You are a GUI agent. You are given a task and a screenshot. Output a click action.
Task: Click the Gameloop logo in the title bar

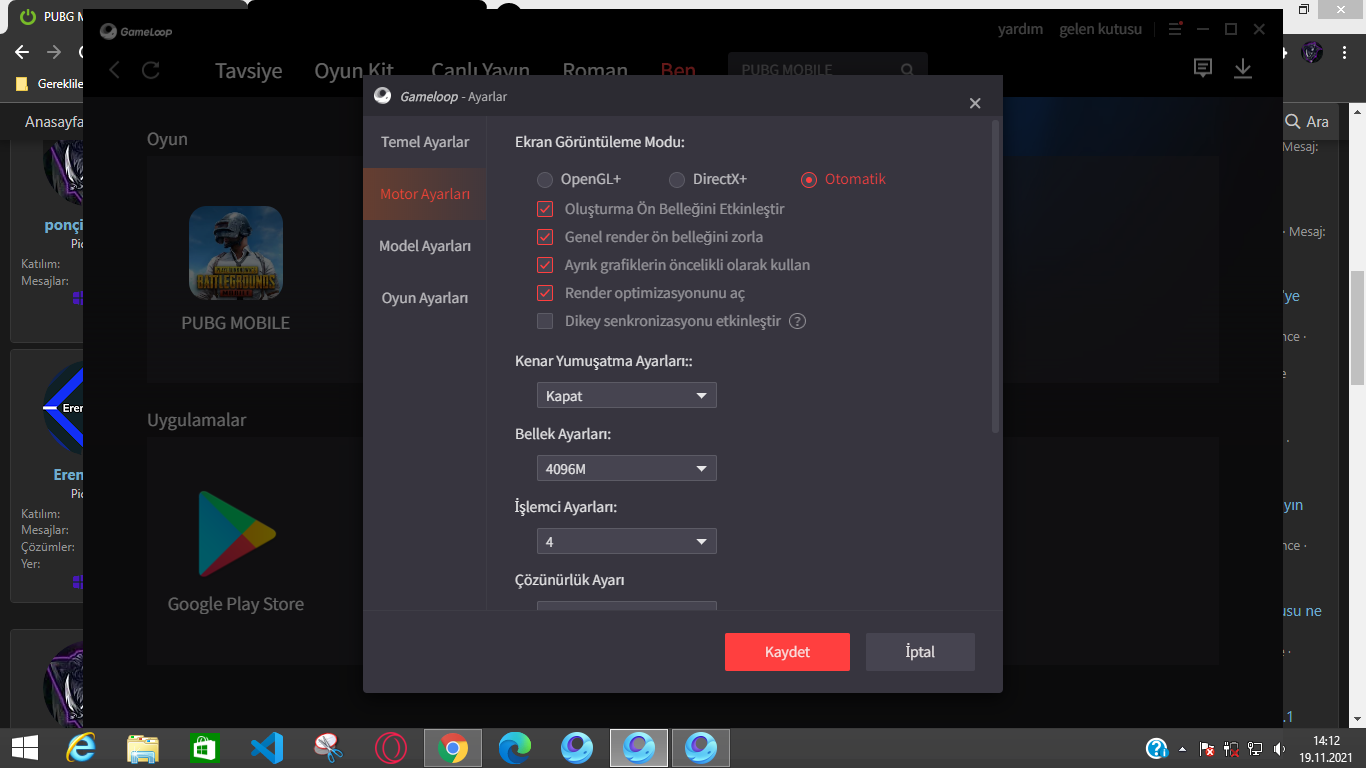point(136,31)
